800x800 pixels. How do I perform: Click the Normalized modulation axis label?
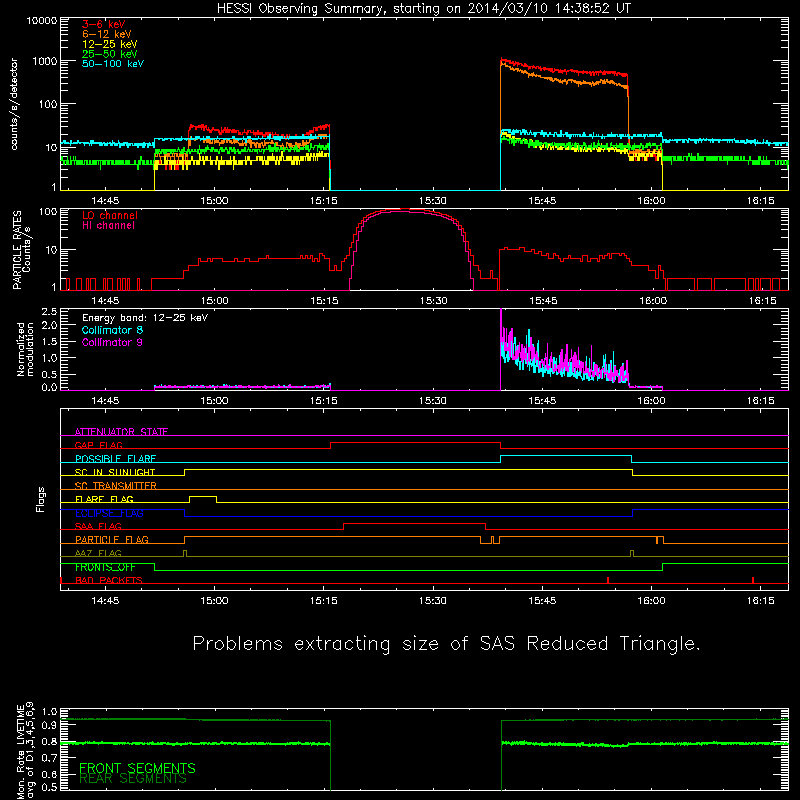coord(24,349)
